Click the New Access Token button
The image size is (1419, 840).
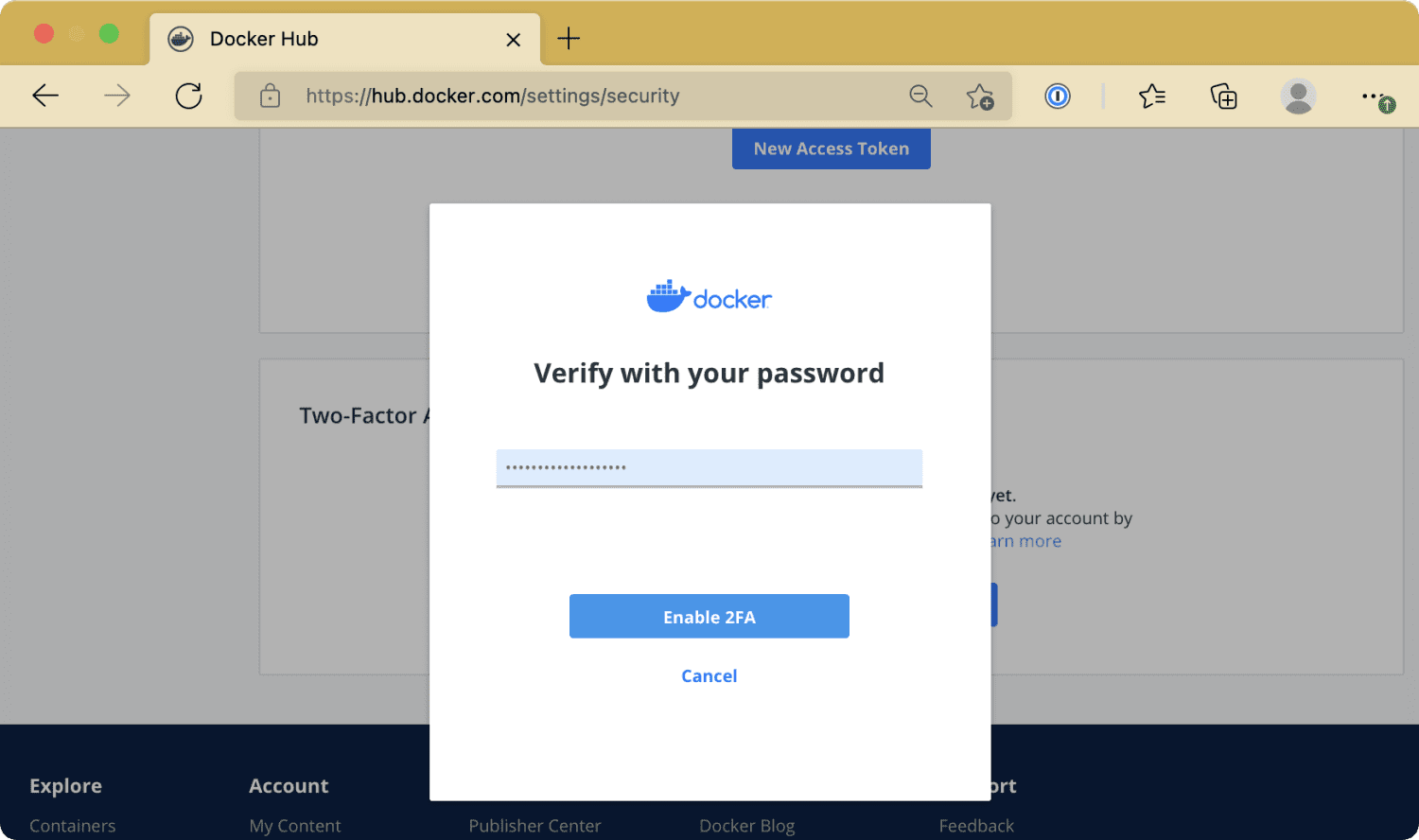[832, 149]
